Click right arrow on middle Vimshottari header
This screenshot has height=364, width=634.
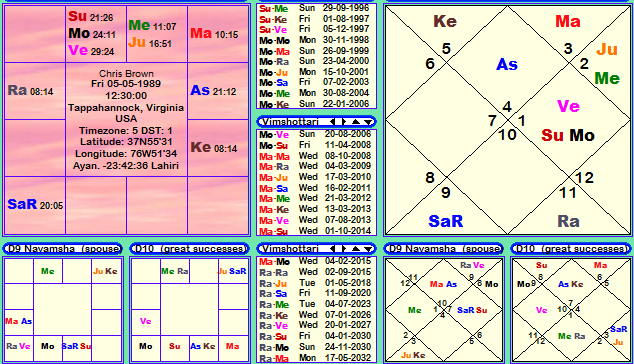tap(344, 122)
